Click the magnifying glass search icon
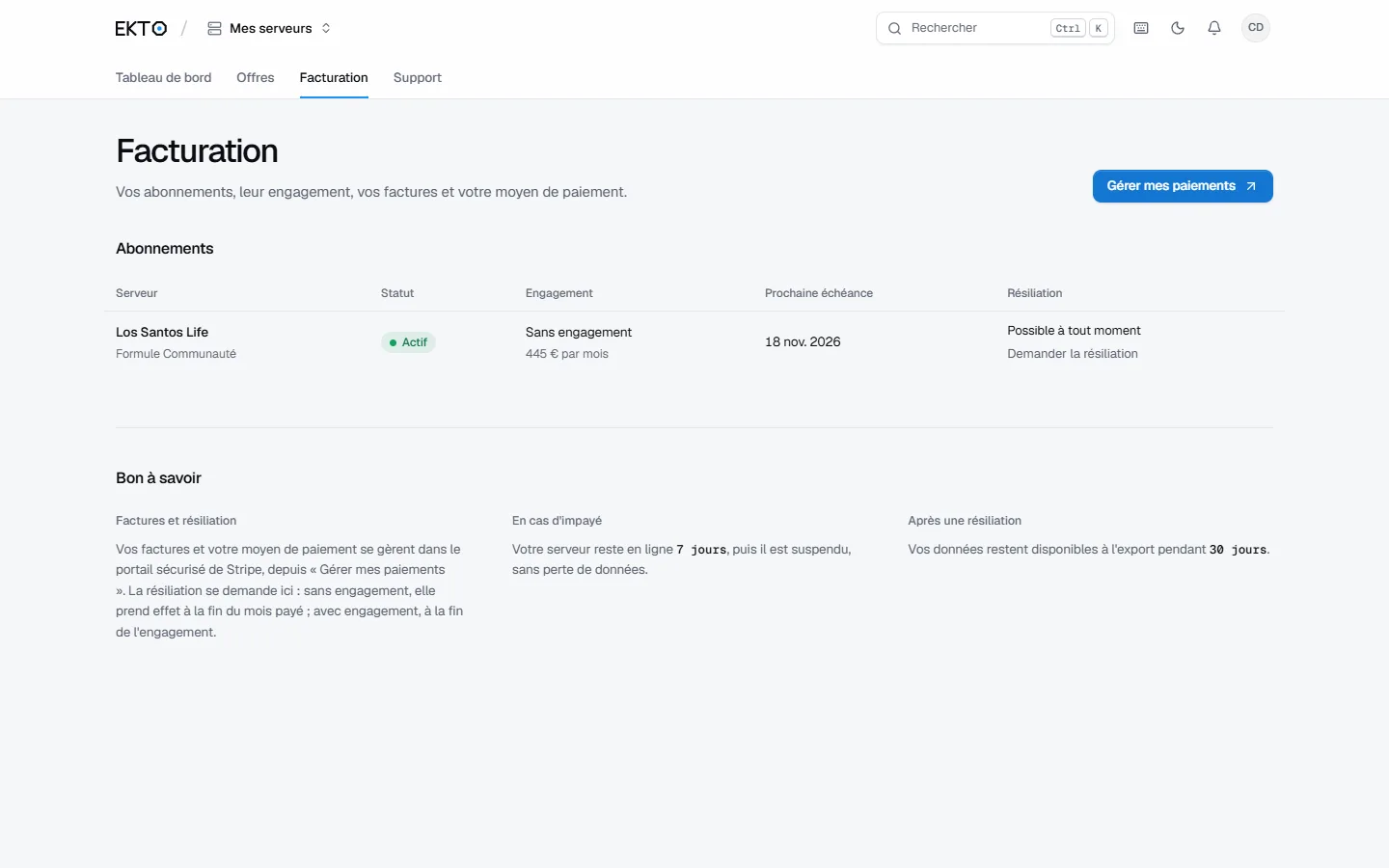 (x=894, y=28)
